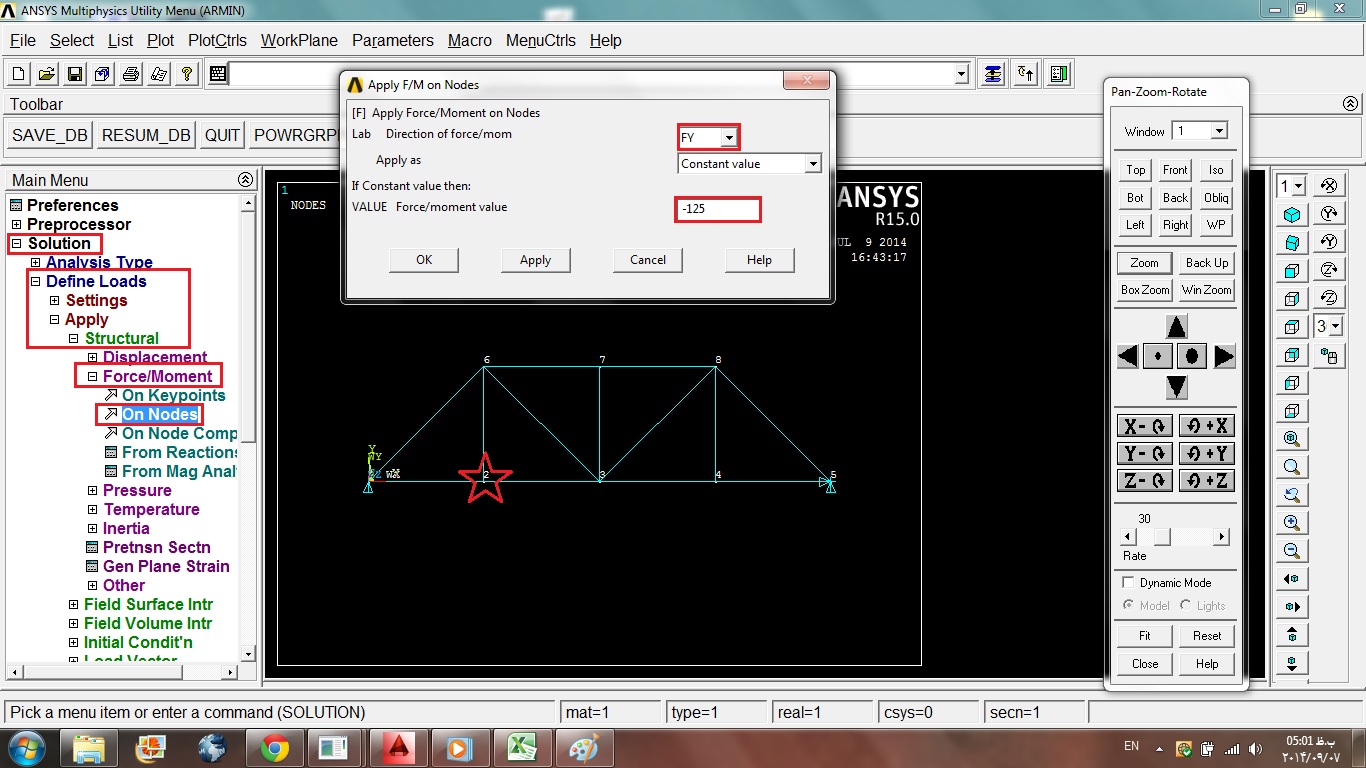Screen dimensions: 1366x768
Task: Open the Window number dropdown
Action: pos(1219,131)
